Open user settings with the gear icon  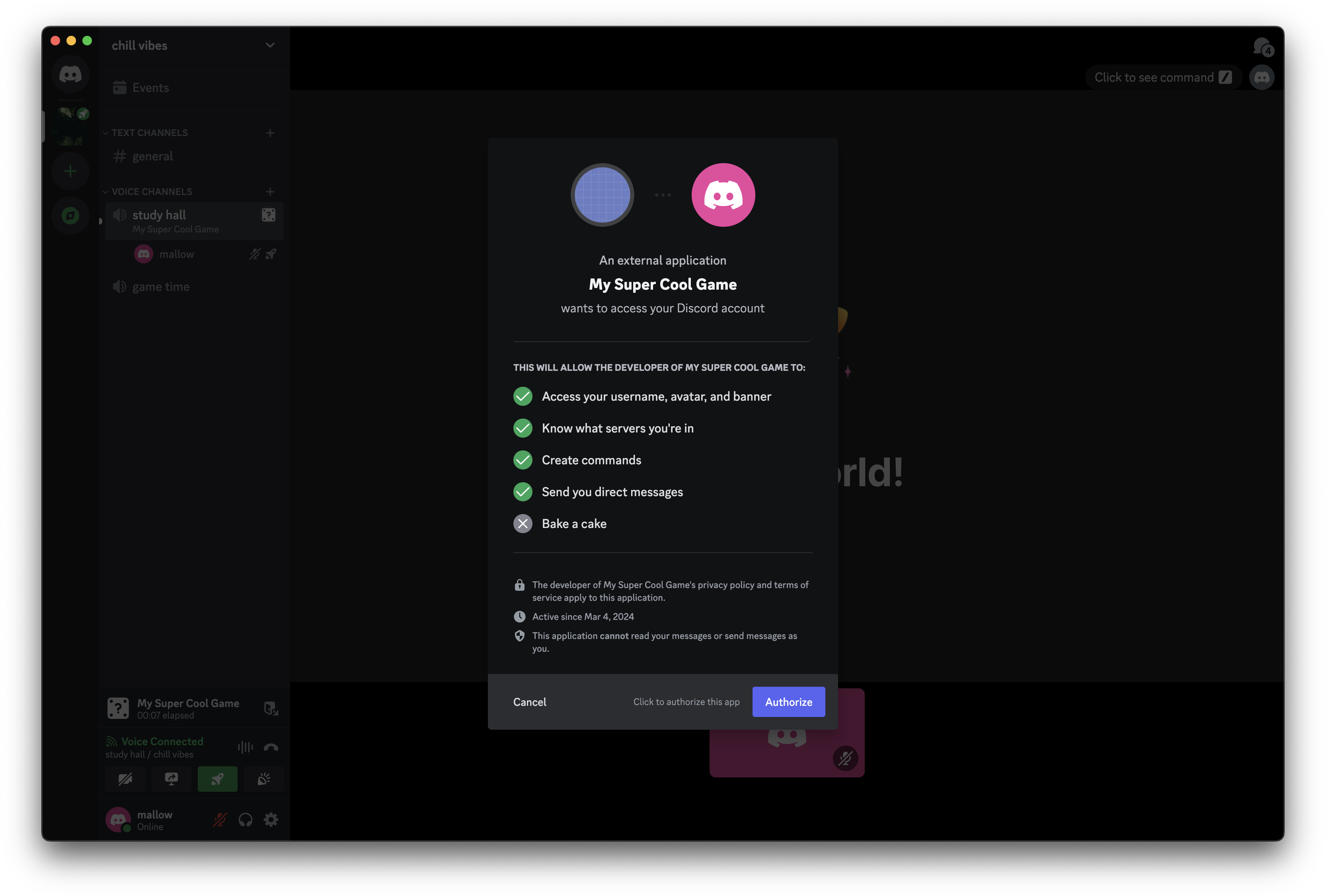pos(271,820)
